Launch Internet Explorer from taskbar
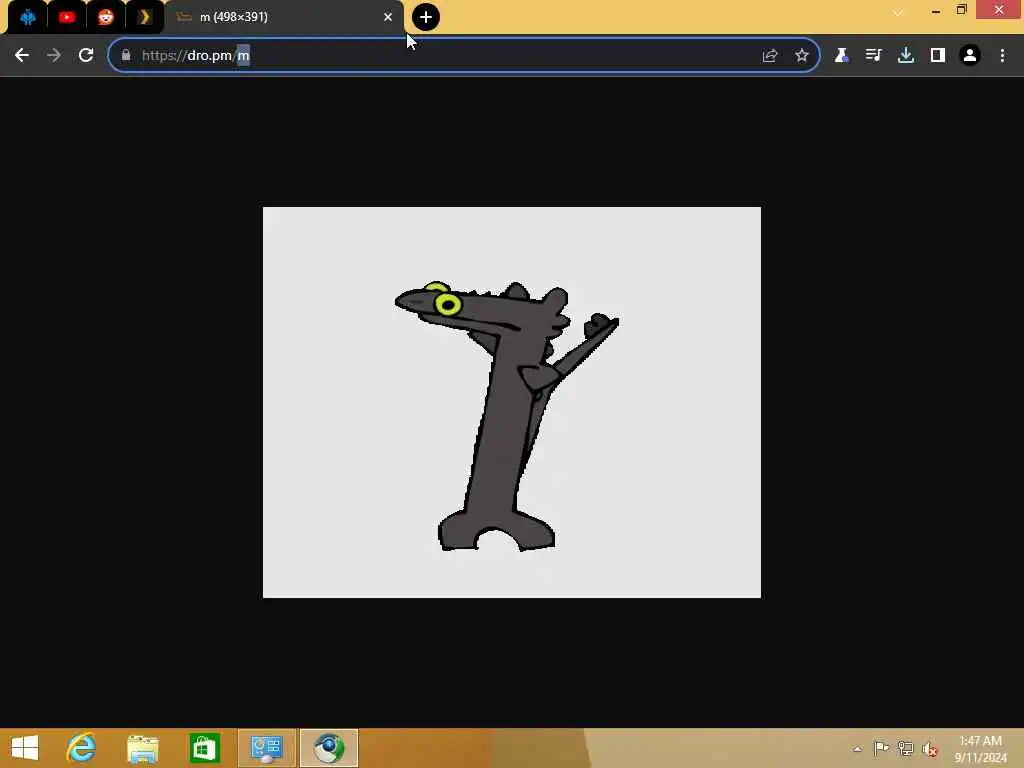Image resolution: width=1024 pixels, height=768 pixels. (x=82, y=748)
